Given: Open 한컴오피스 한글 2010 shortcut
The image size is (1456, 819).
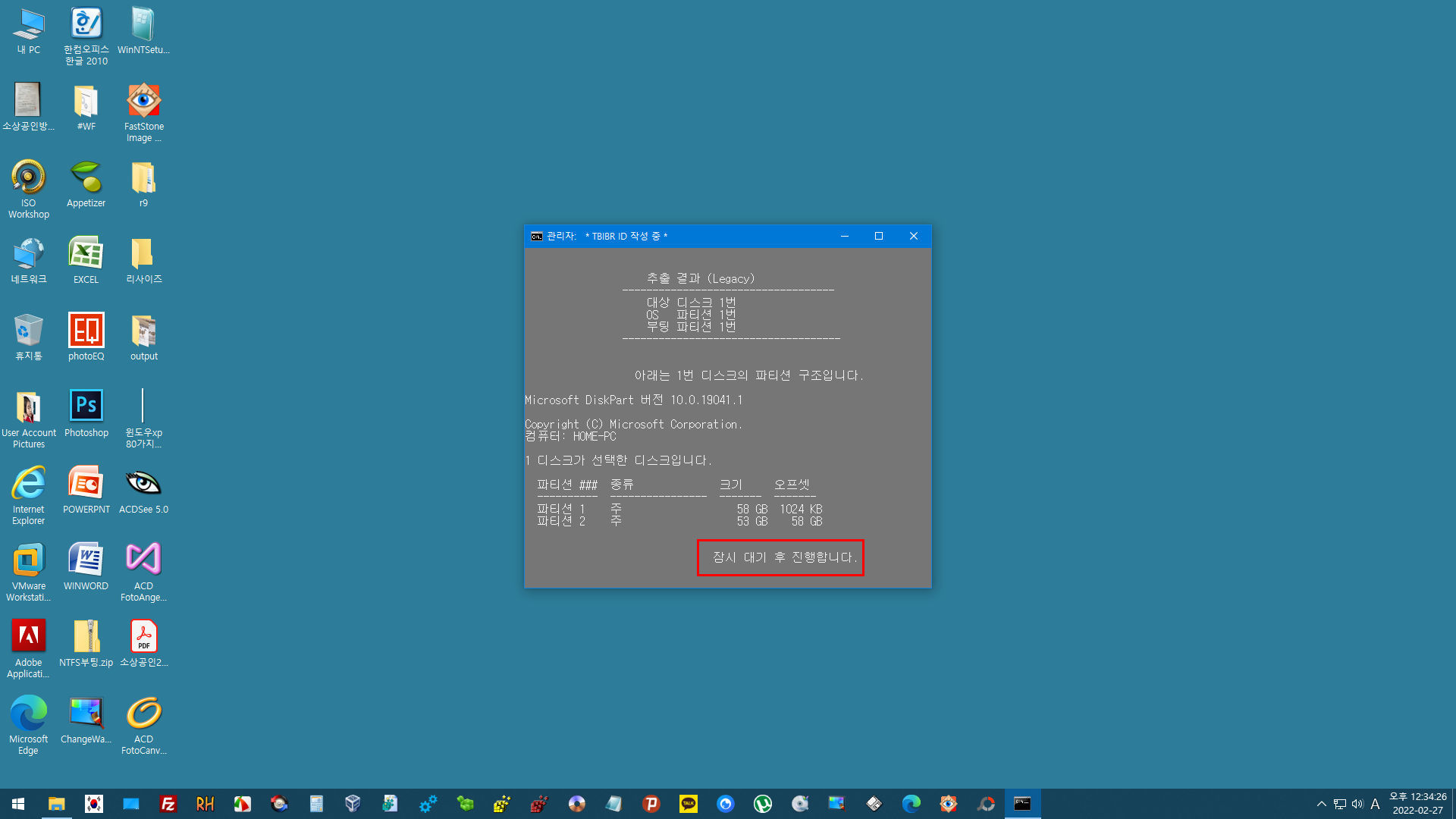Looking at the screenshot, I should (86, 36).
